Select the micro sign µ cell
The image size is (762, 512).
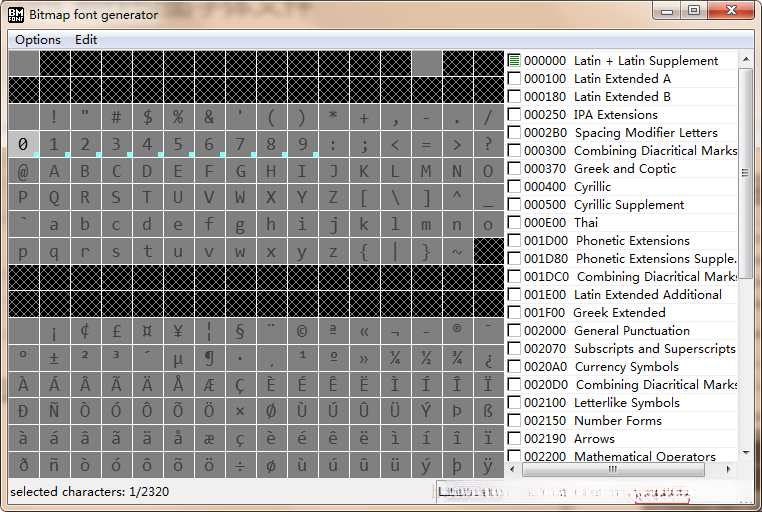178,358
